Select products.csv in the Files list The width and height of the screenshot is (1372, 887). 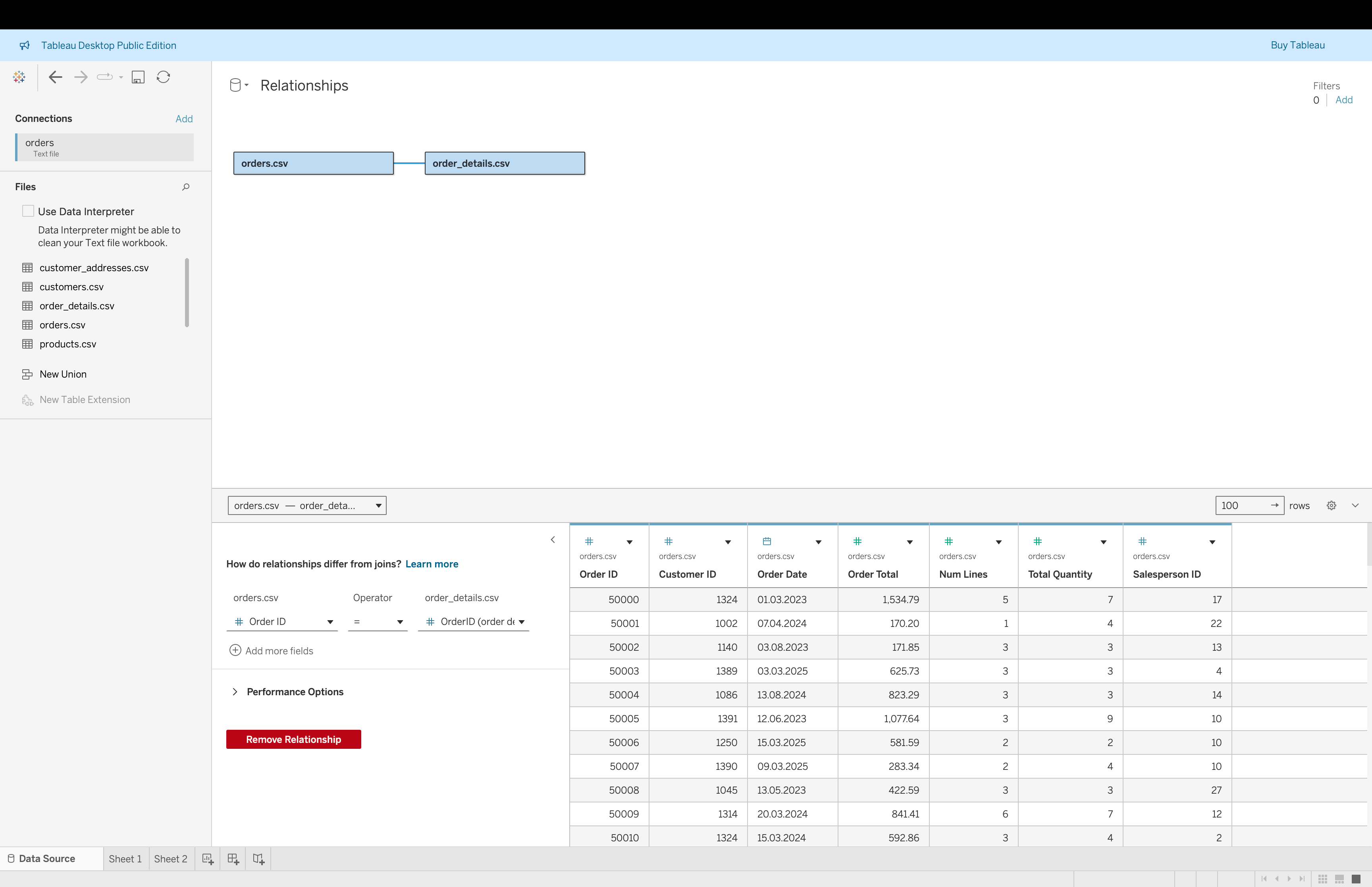[68, 344]
